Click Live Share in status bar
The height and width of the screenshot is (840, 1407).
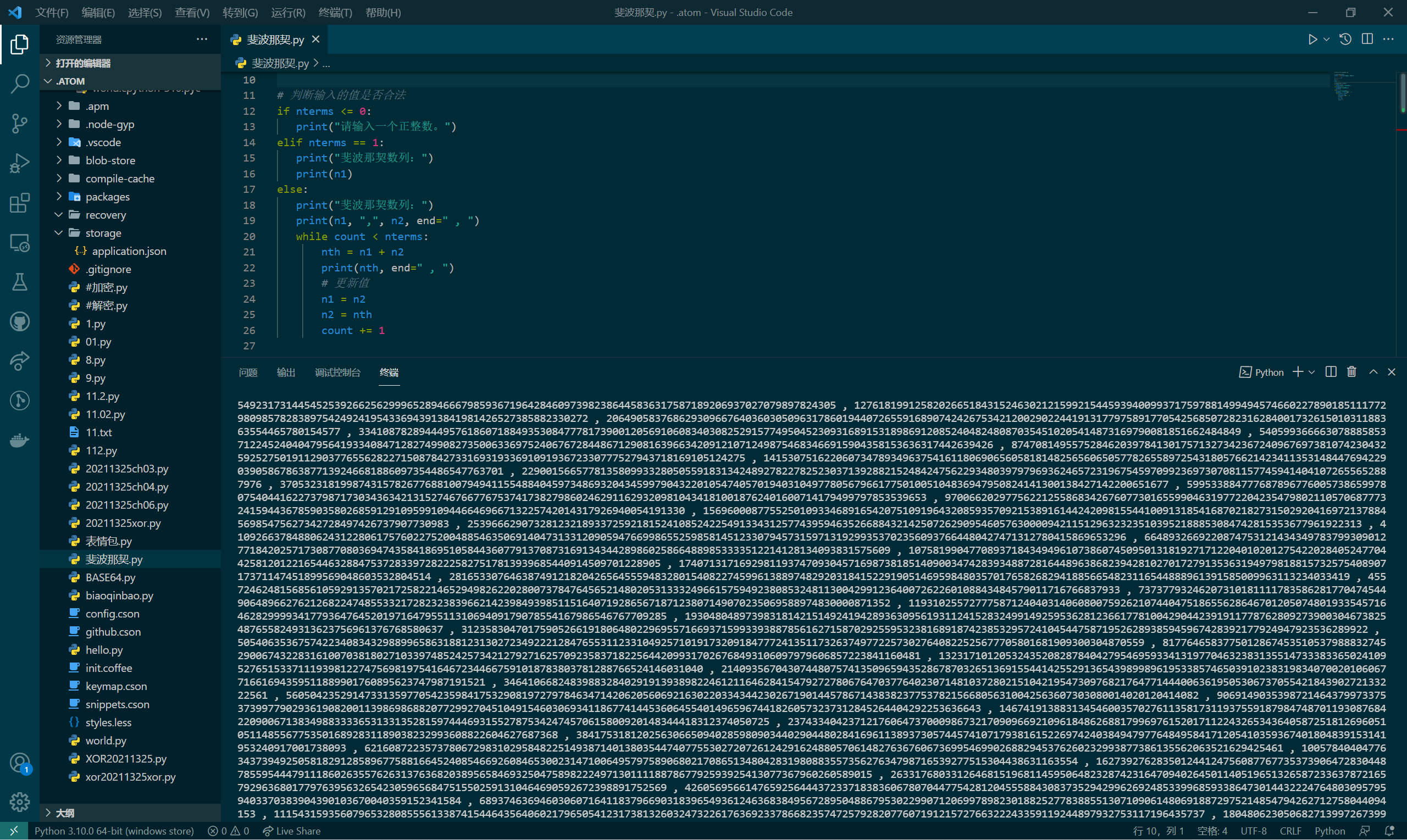[292, 831]
